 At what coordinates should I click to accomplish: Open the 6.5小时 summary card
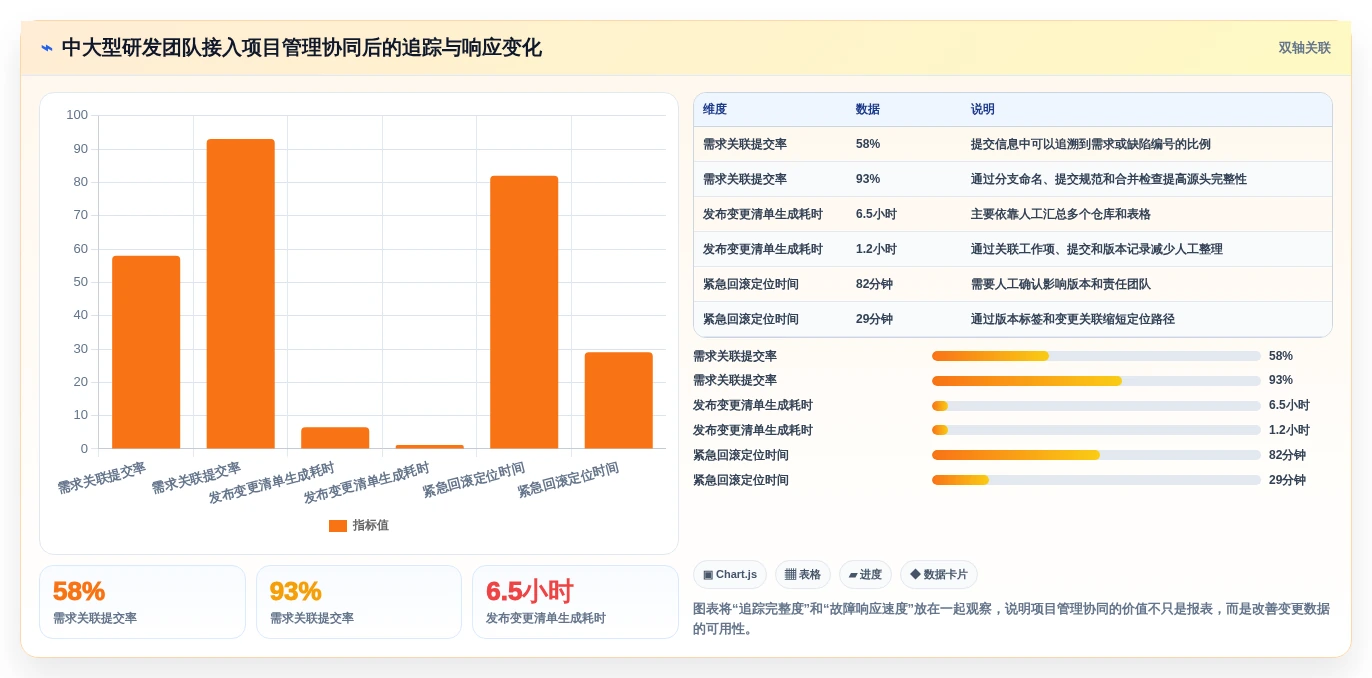(575, 602)
